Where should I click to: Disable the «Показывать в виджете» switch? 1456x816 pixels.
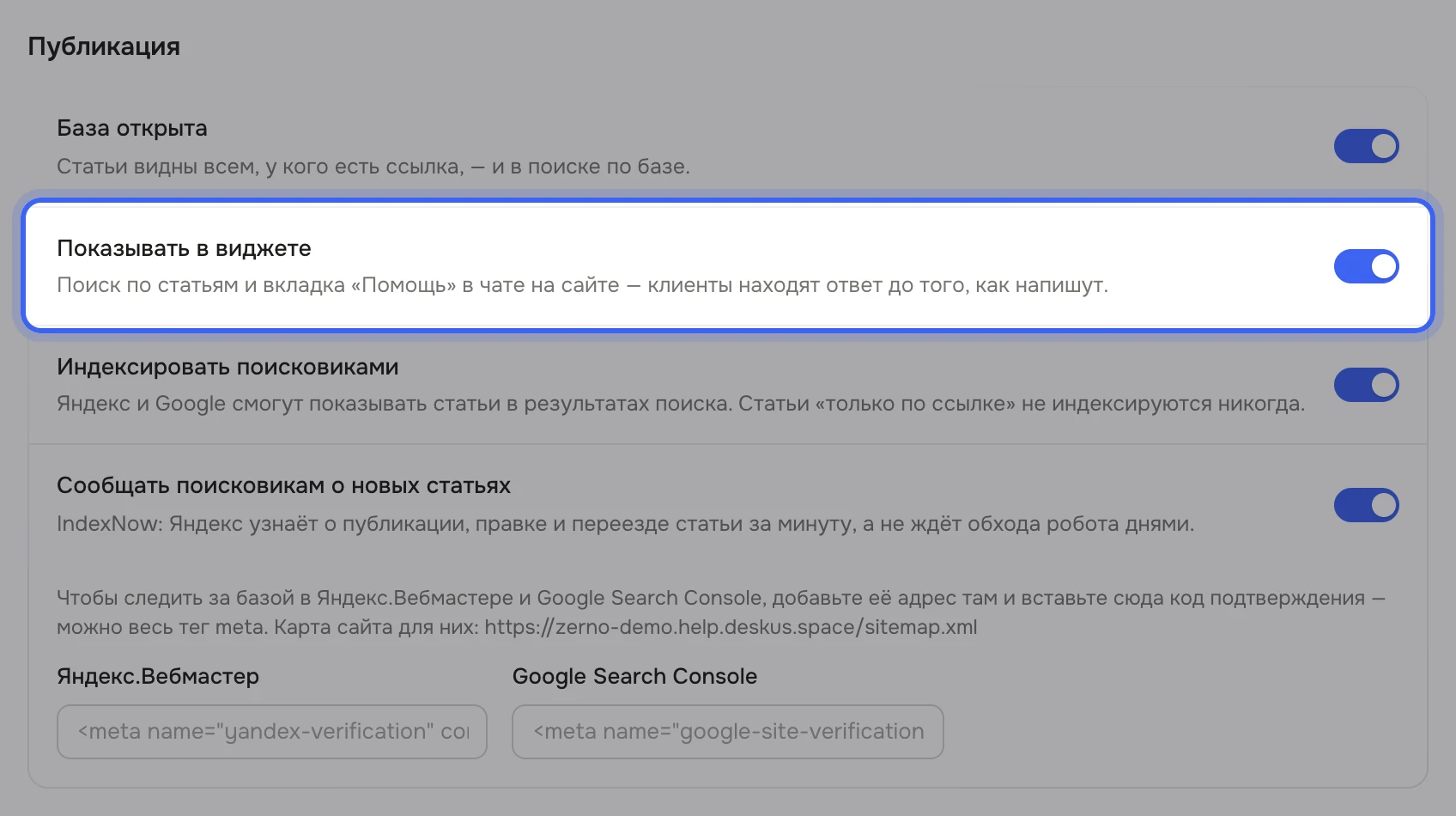1366,266
